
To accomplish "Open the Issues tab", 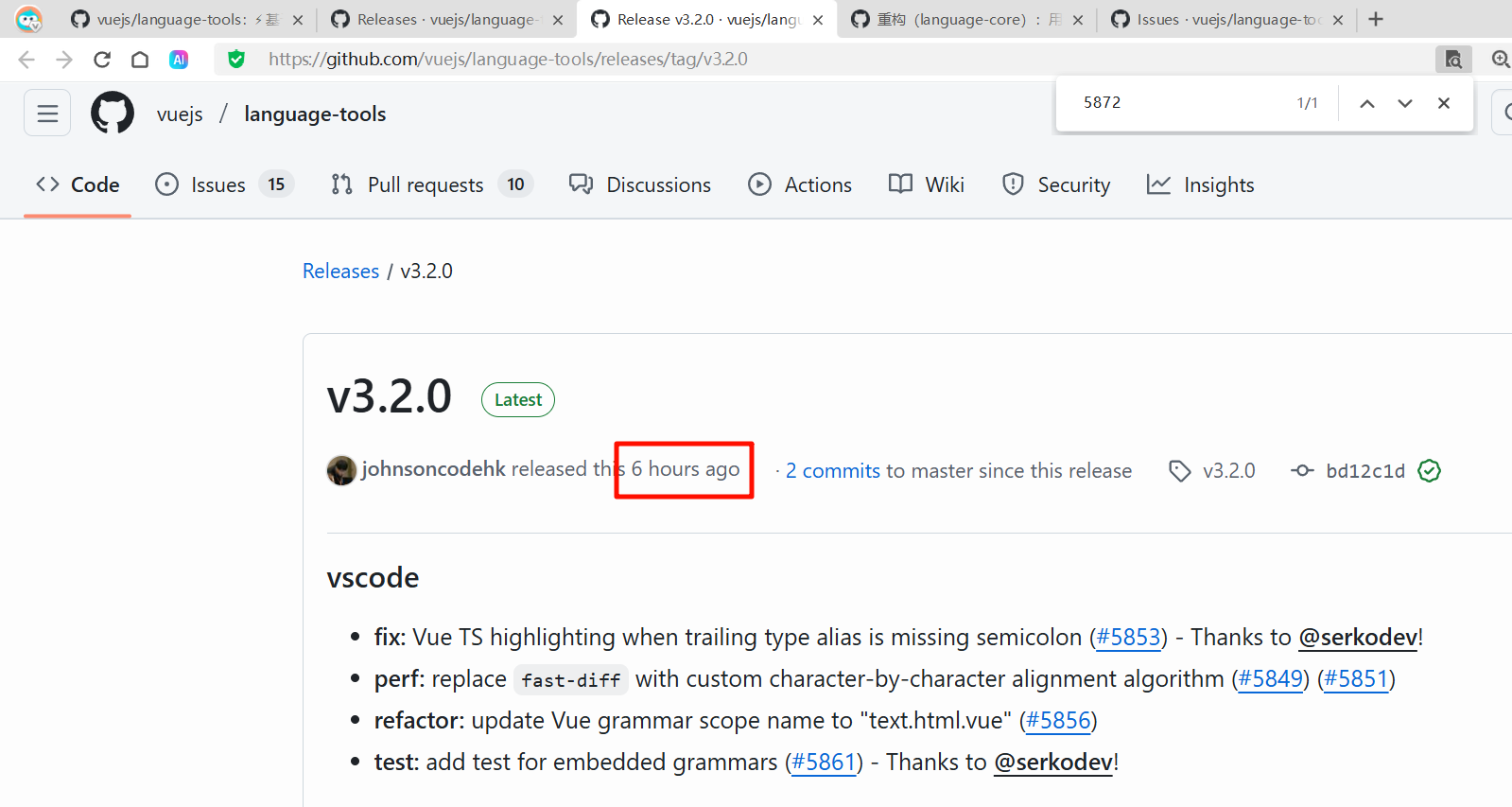I will (218, 184).
